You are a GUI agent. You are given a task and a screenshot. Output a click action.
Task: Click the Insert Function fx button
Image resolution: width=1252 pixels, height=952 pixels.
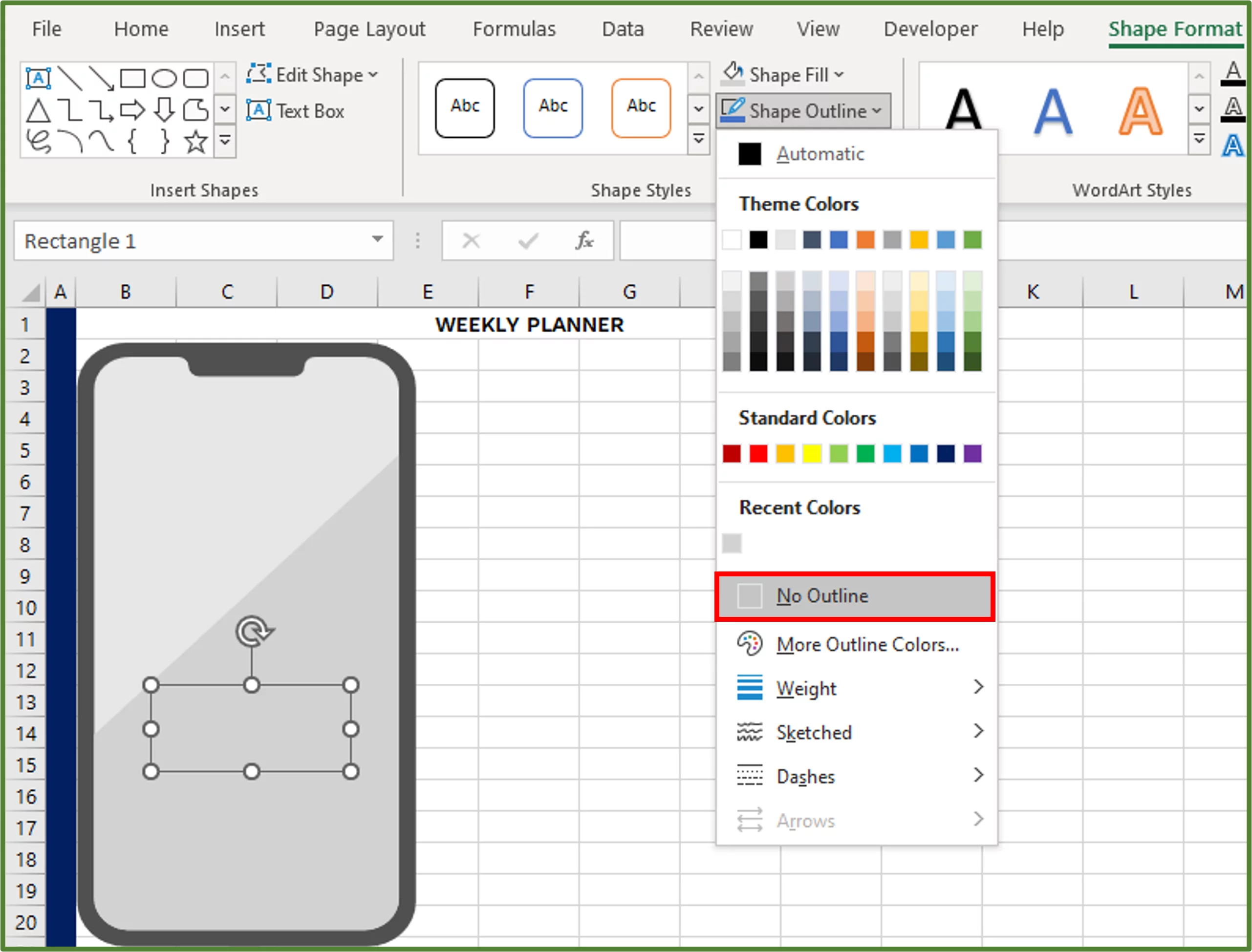584,240
